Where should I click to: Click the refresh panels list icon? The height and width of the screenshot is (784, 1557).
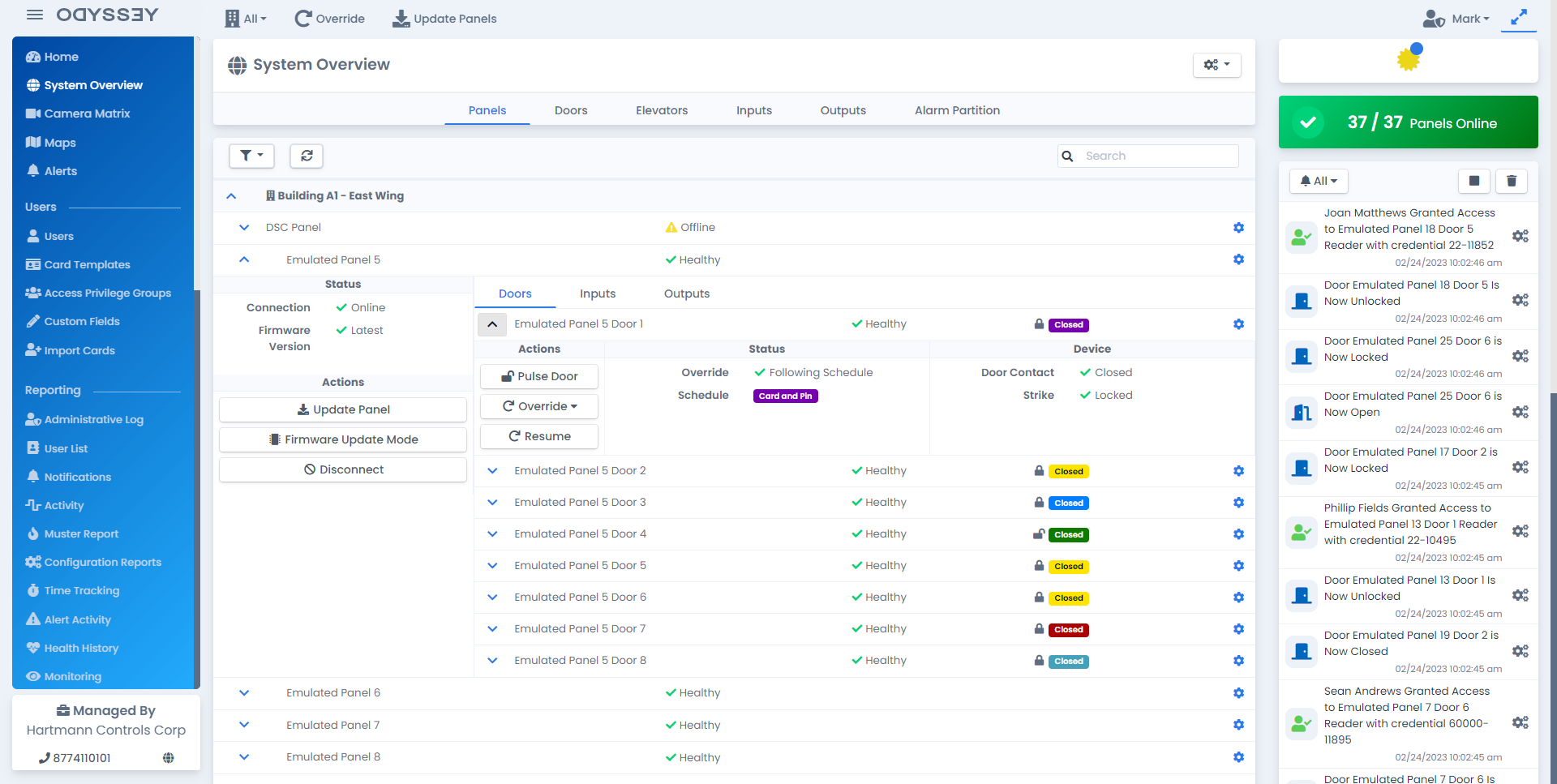coord(307,156)
